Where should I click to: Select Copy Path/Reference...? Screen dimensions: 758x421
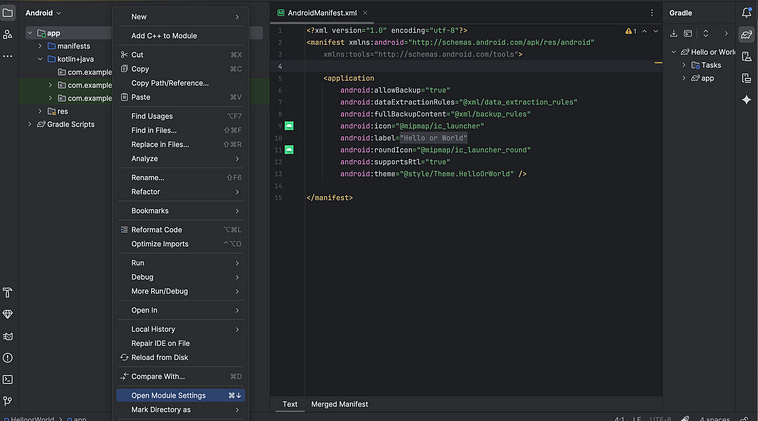point(180,83)
